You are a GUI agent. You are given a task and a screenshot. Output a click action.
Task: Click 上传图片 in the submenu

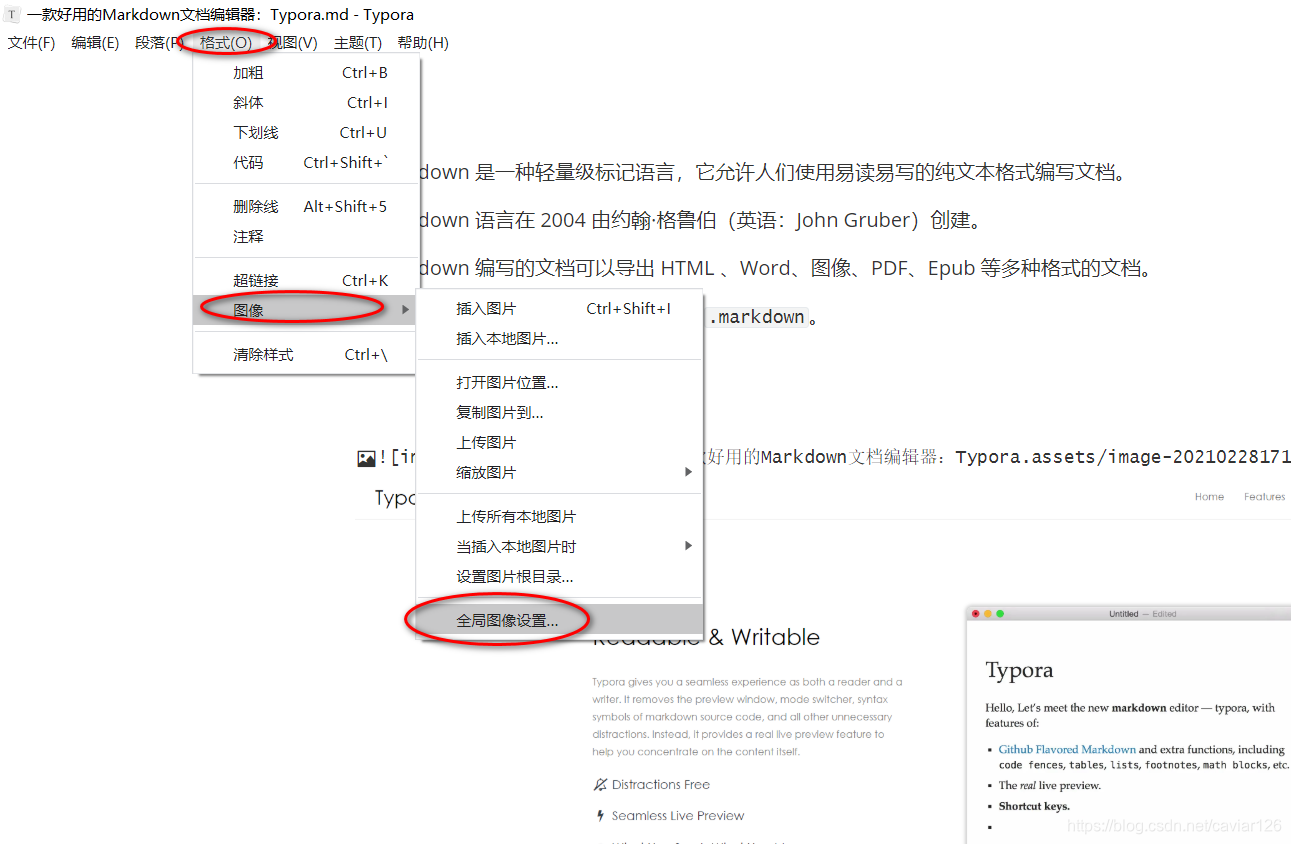(x=560, y=443)
